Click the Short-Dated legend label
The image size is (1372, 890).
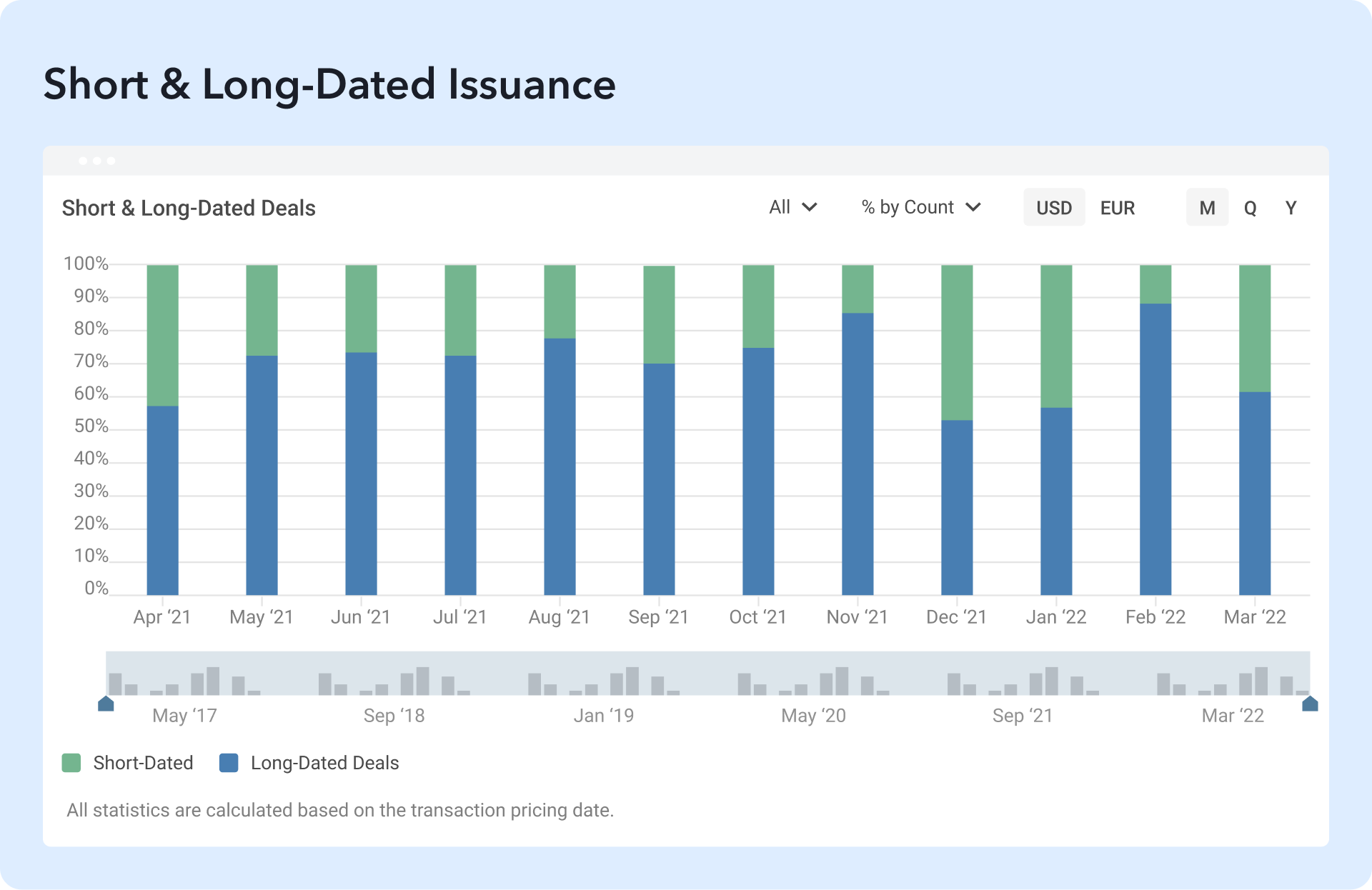[x=143, y=763]
